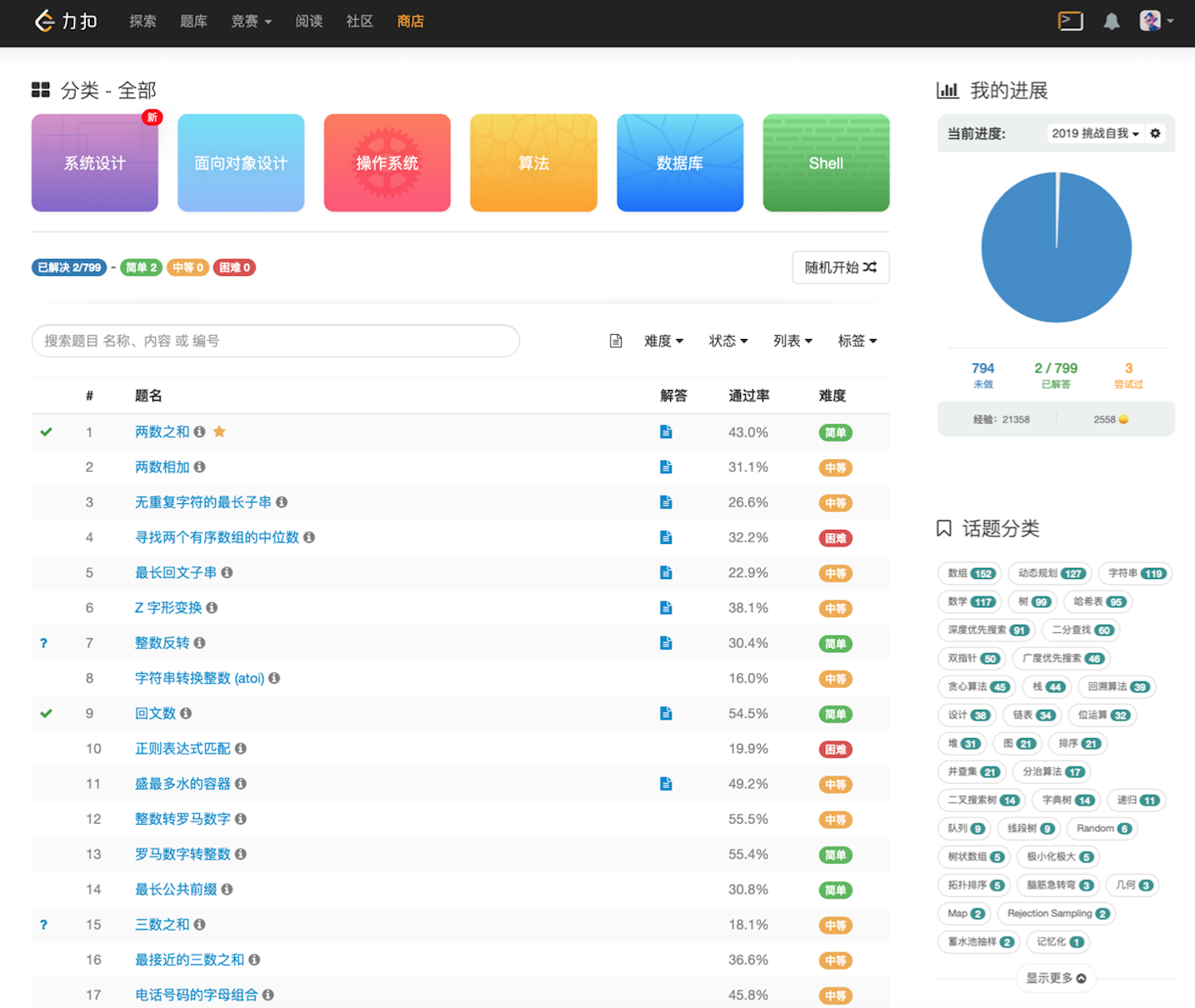
Task: Click the 随机开始 button
Action: click(x=841, y=267)
